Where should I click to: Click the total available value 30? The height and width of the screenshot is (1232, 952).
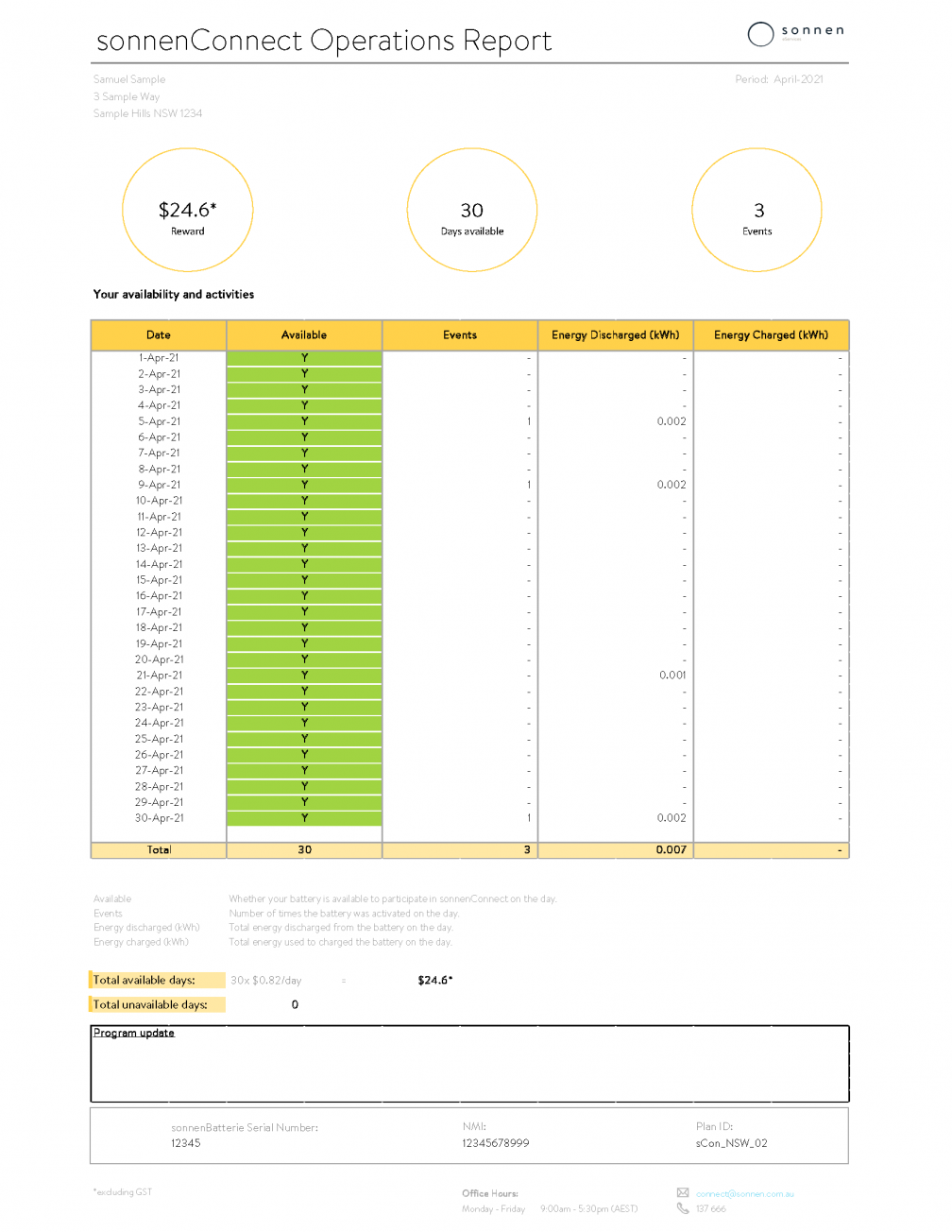click(304, 850)
